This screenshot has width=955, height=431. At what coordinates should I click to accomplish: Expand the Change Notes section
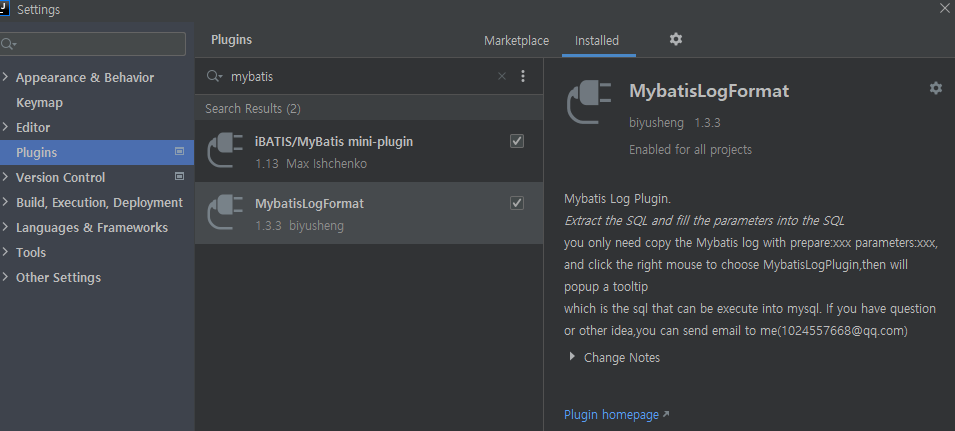(x=571, y=357)
